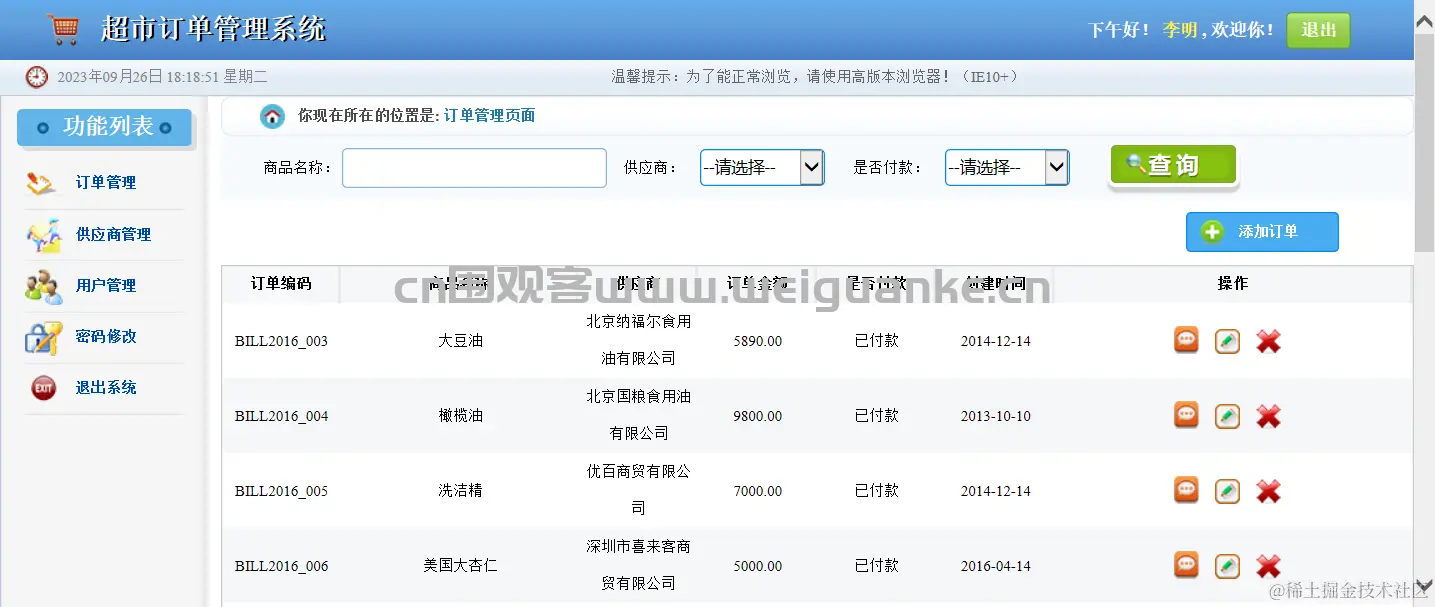The height and width of the screenshot is (607, 1435).
Task: Click 已付款 status for BILL2016_003
Action: (877, 341)
